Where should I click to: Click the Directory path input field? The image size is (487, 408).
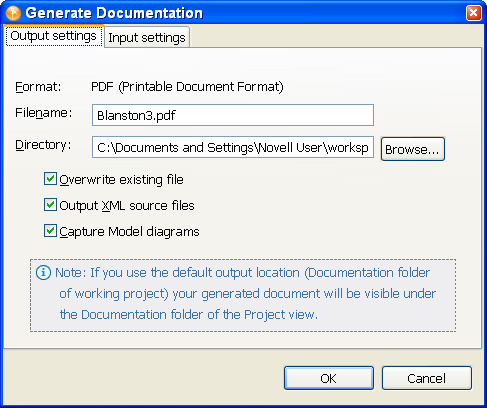click(233, 147)
